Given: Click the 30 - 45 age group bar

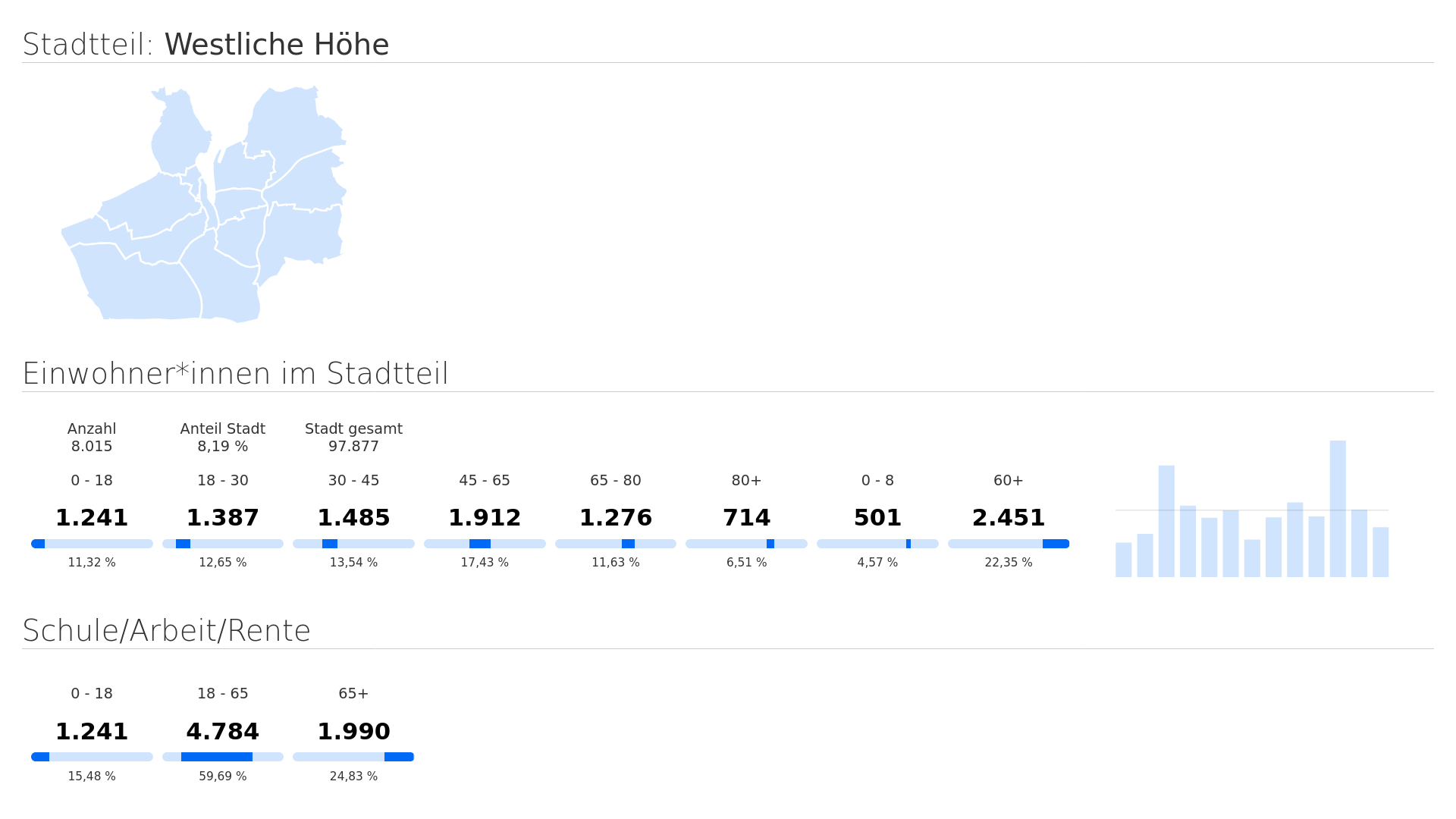Looking at the screenshot, I should tap(353, 544).
